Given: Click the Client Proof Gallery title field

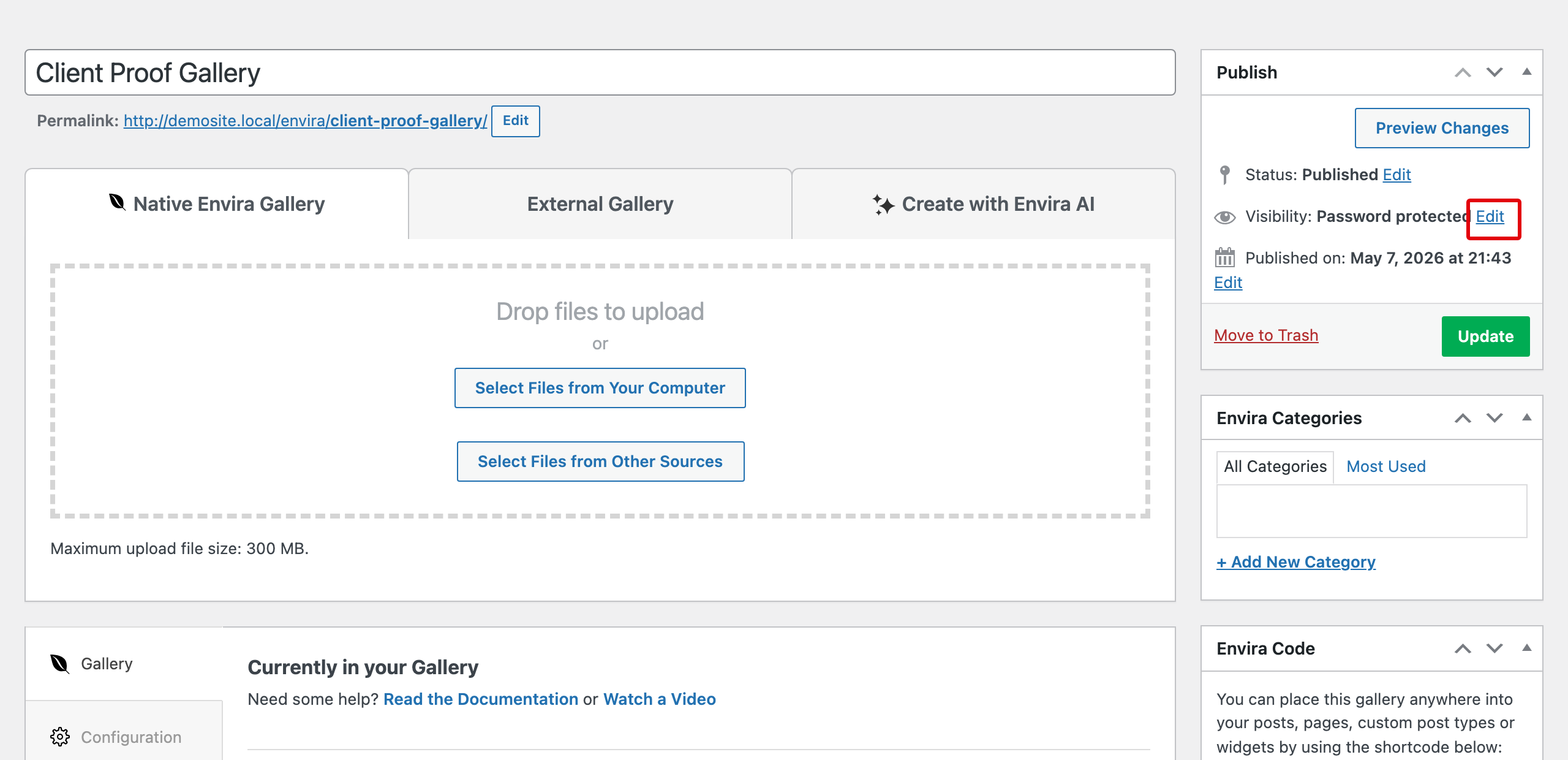Looking at the screenshot, I should click(x=600, y=72).
